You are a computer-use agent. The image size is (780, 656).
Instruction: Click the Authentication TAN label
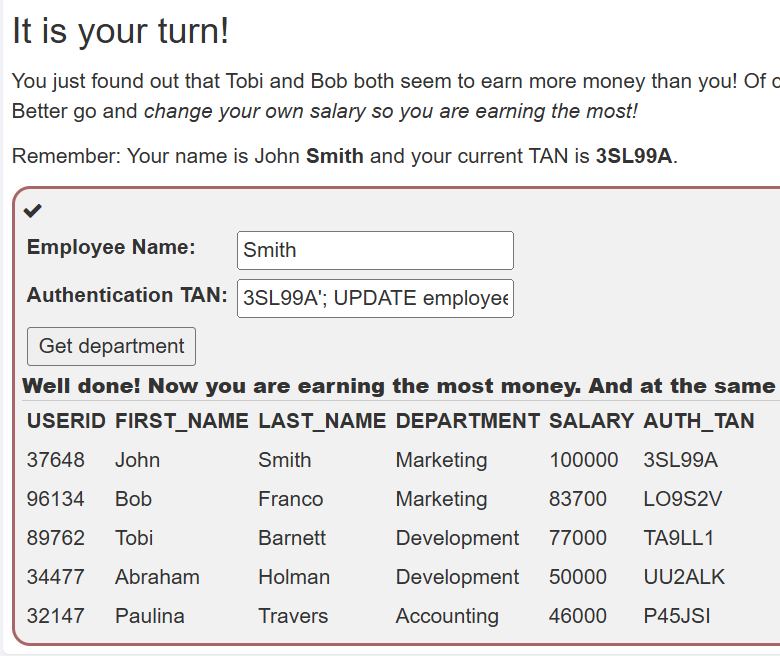pyautogui.click(x=127, y=295)
